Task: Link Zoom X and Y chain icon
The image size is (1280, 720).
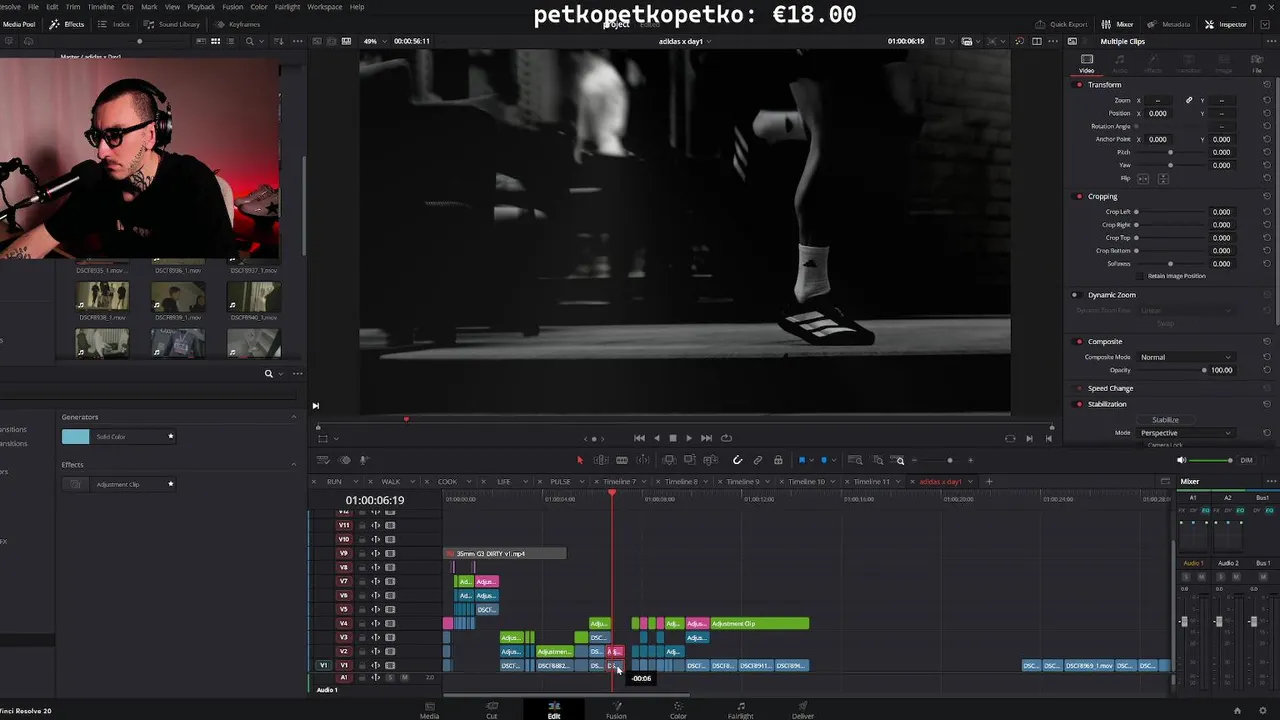Action: tap(1189, 100)
